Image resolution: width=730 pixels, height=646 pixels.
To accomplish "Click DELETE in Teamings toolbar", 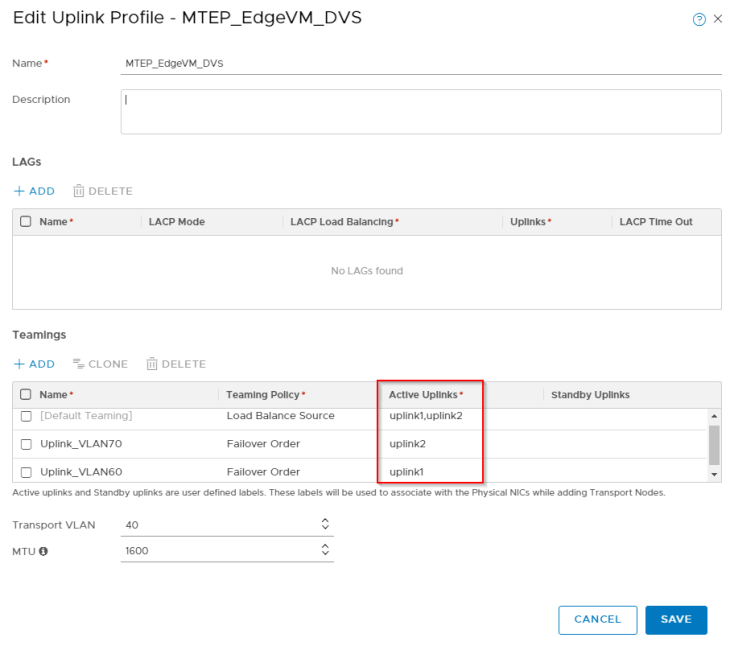I will [176, 364].
